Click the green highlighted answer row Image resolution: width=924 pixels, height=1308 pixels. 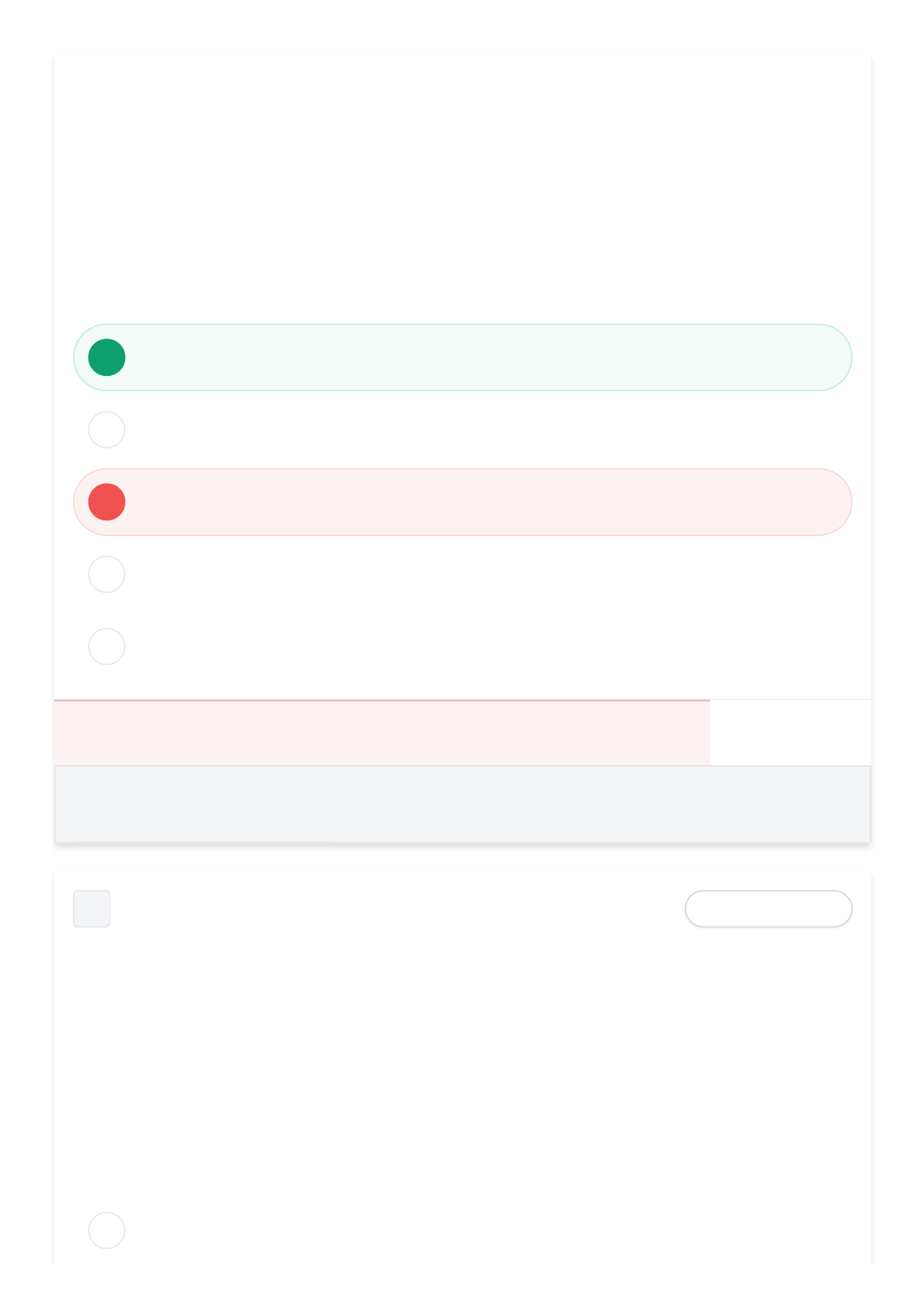point(463,357)
